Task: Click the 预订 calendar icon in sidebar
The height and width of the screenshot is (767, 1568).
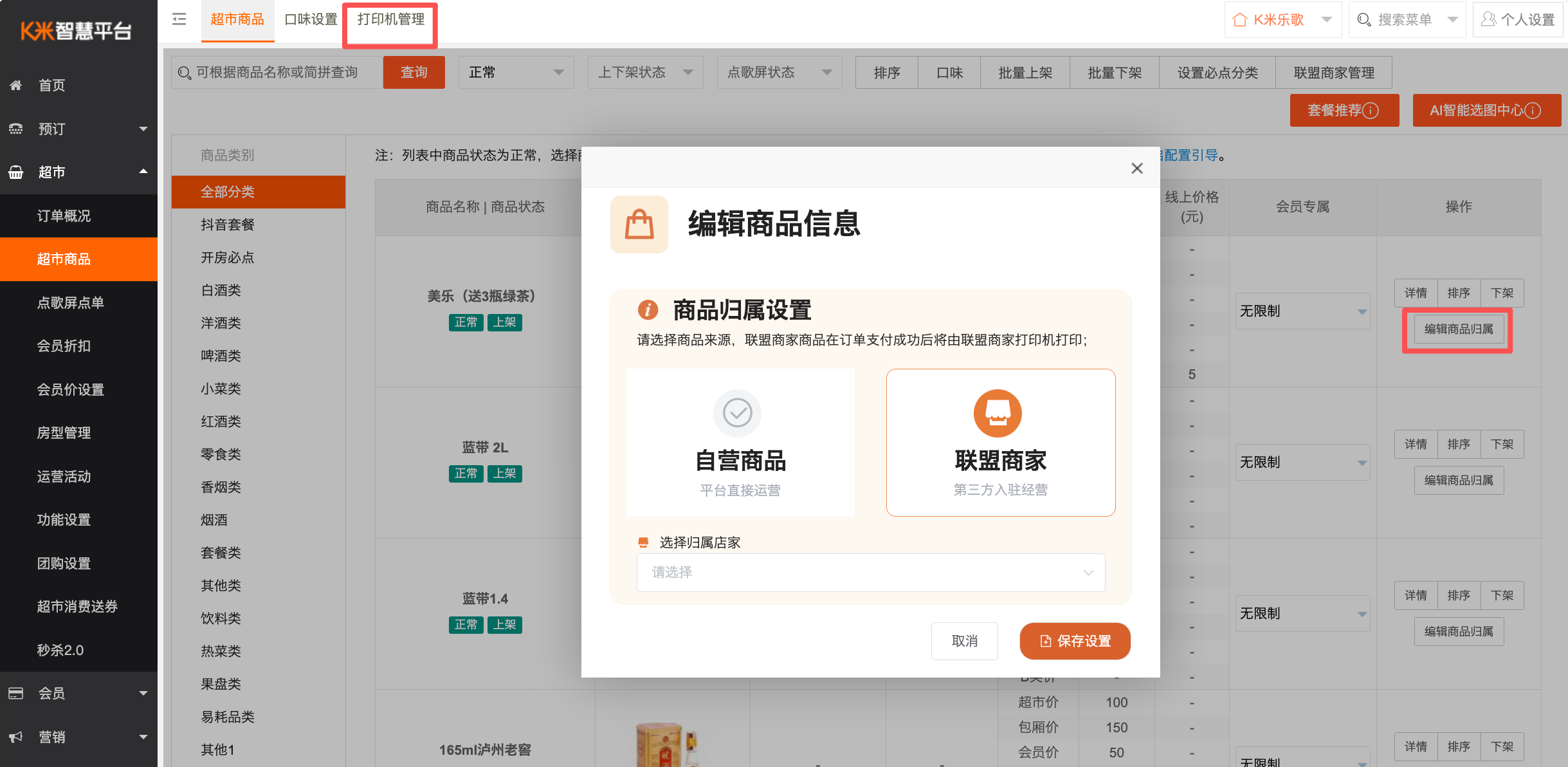Action: (16, 129)
